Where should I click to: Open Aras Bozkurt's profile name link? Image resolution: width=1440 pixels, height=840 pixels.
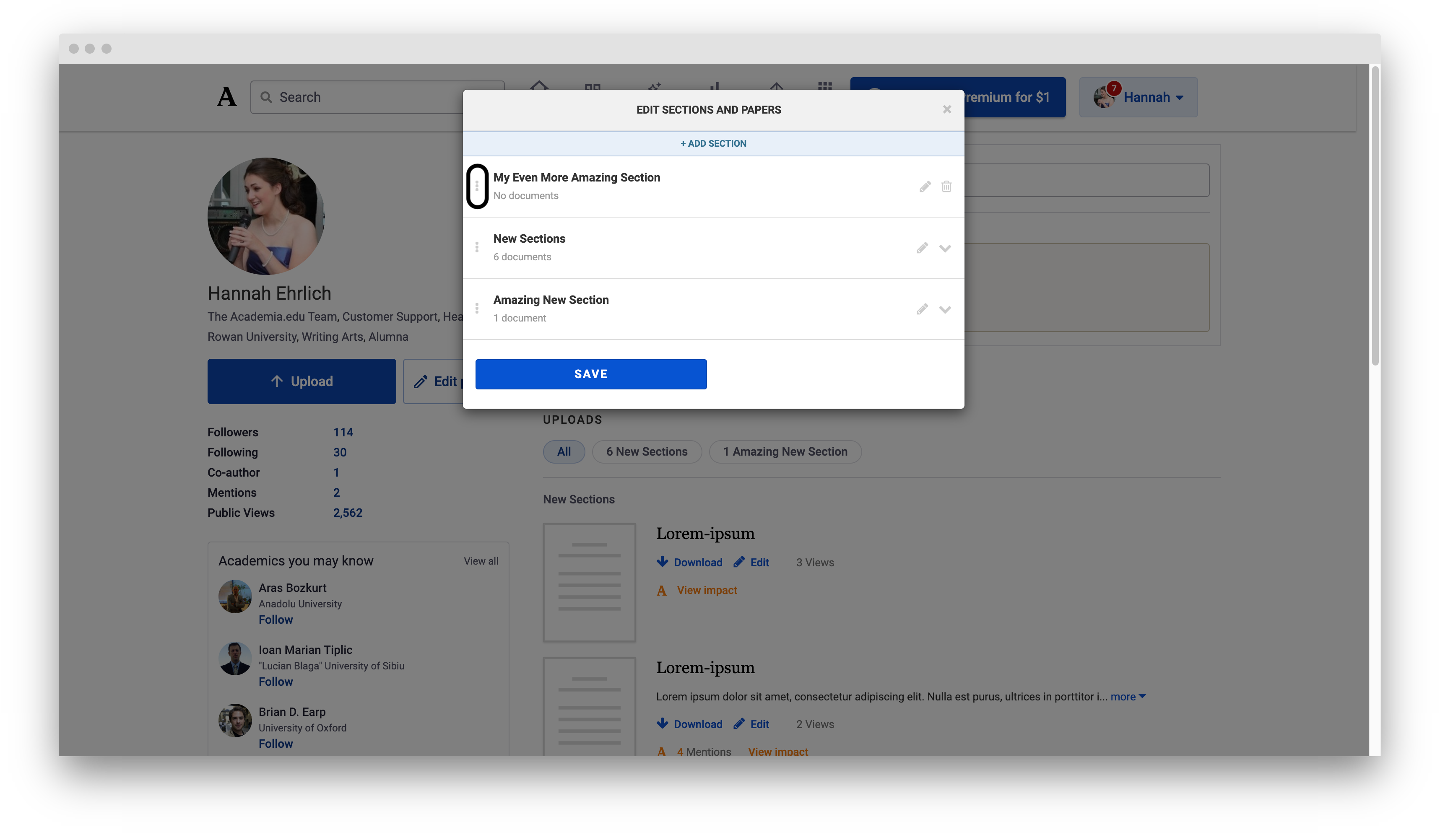(x=292, y=588)
